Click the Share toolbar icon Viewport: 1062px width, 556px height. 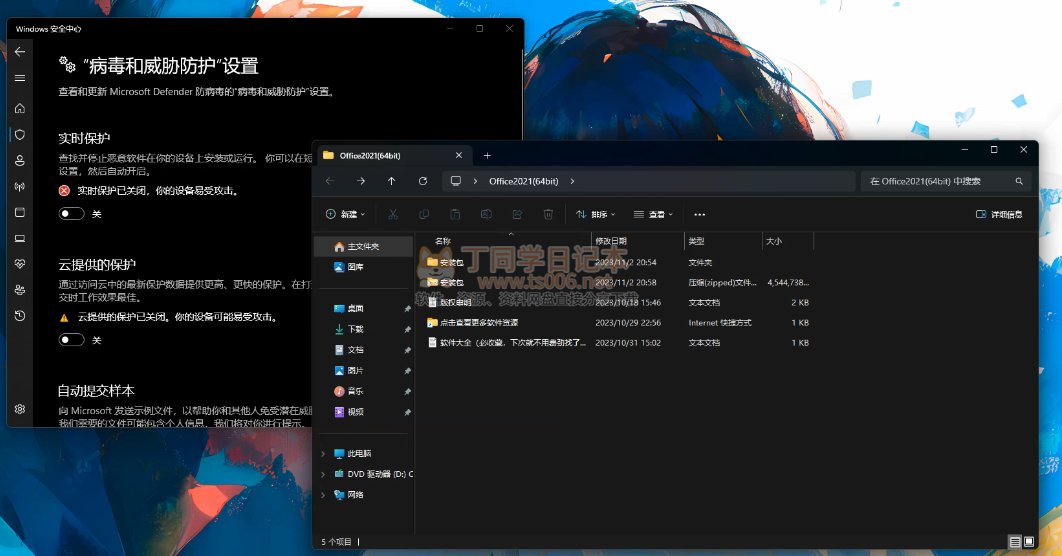click(x=517, y=214)
